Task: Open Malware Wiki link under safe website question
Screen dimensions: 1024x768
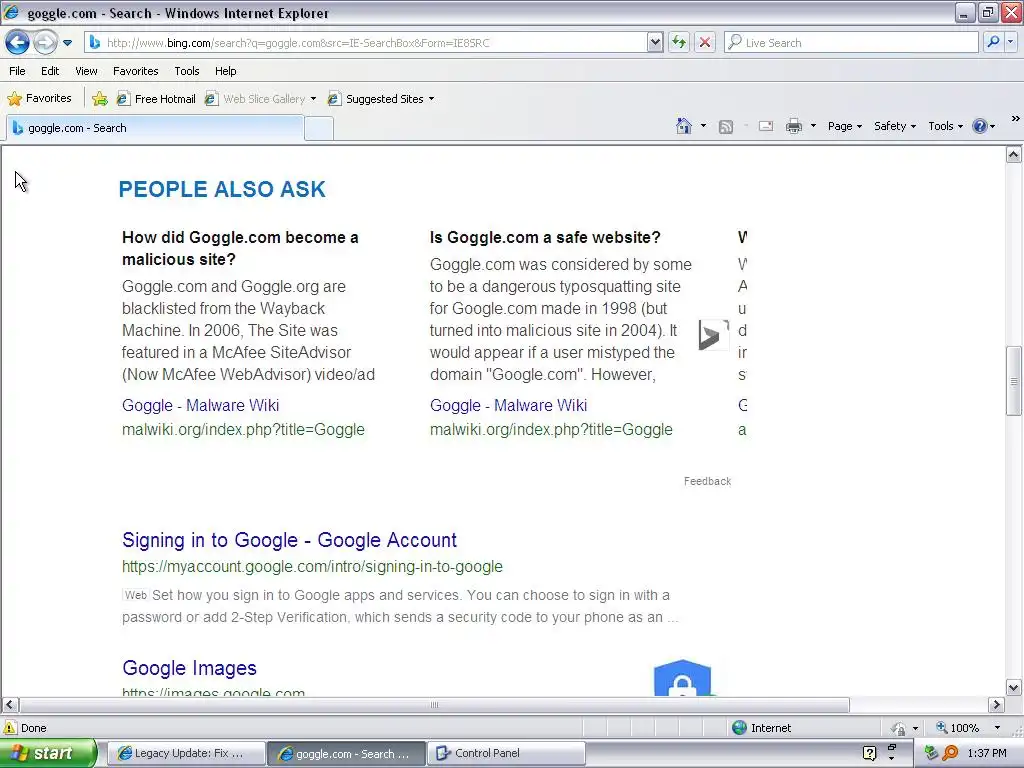Action: point(508,406)
